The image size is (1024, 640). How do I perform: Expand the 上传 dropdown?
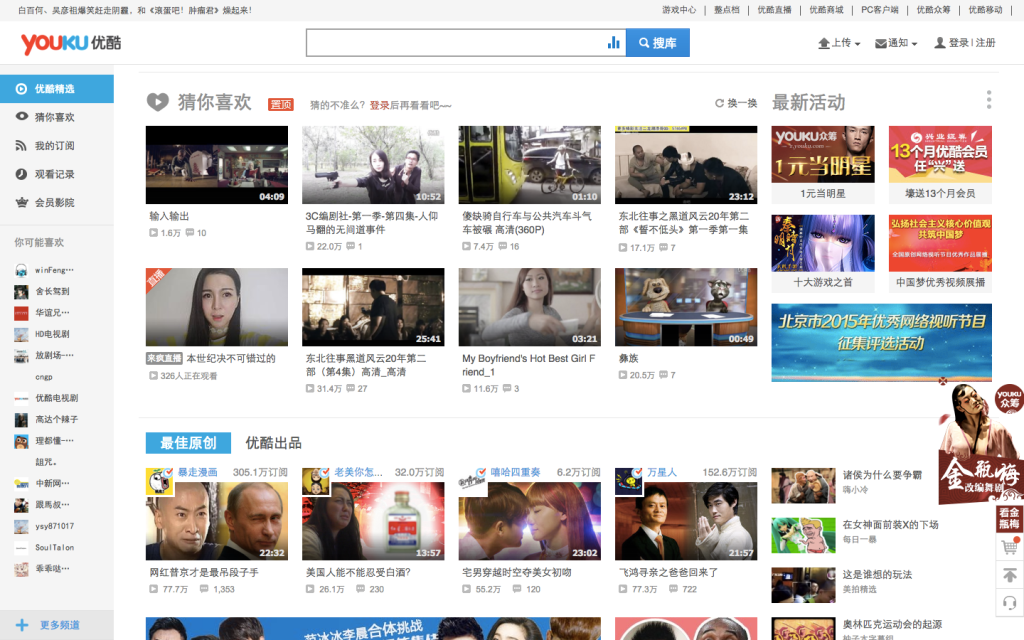[839, 43]
